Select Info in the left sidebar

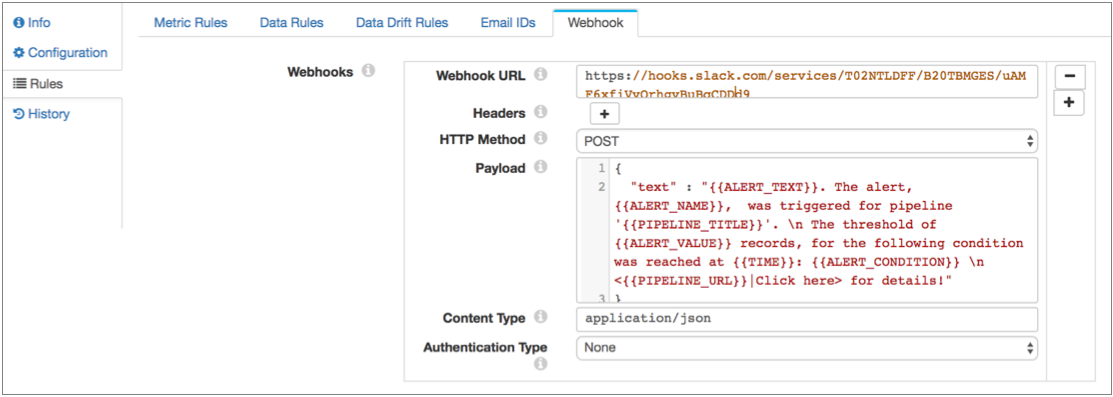[33, 23]
